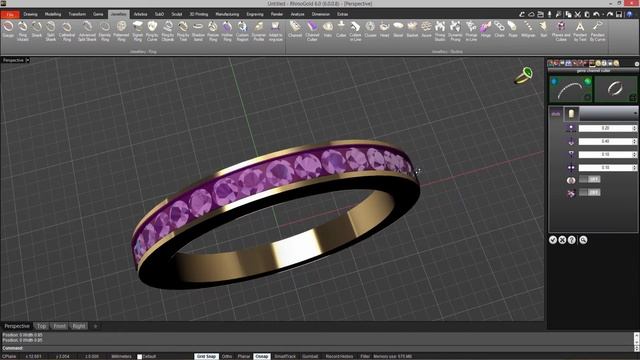Switch to the Render ribbon tab
This screenshot has width=640, height=360.
277,14
